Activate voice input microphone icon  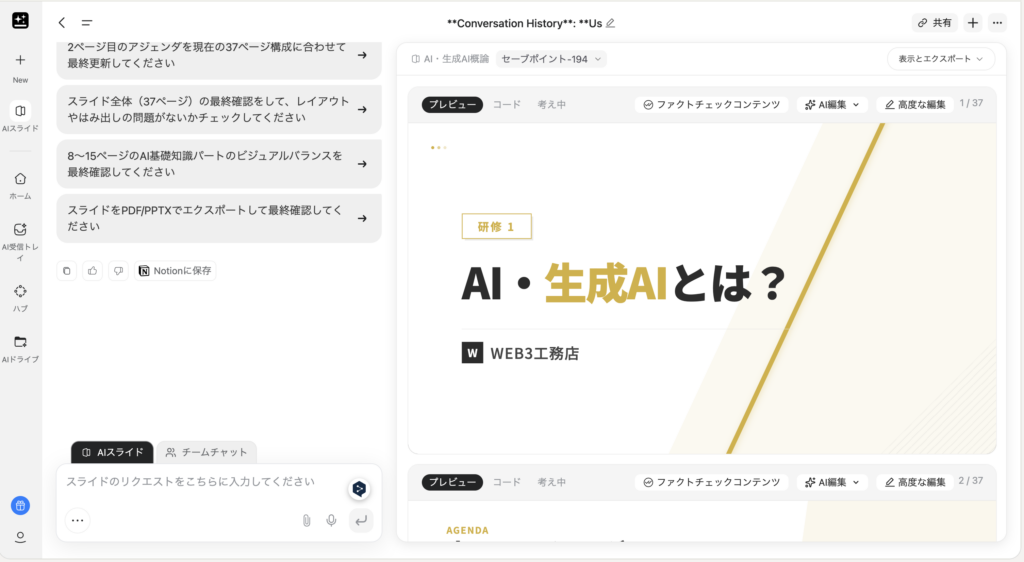click(331, 520)
